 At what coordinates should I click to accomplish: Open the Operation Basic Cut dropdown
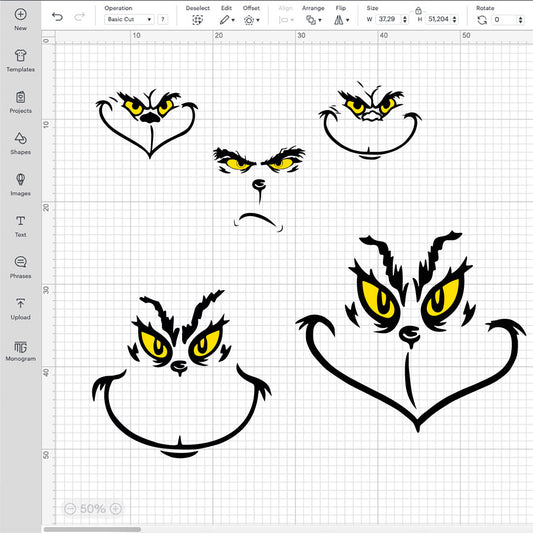point(129,19)
